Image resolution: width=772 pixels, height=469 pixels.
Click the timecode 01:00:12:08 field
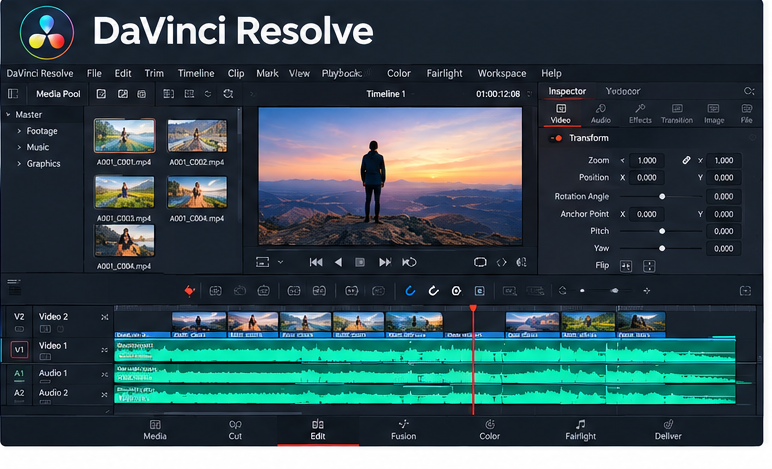498,94
